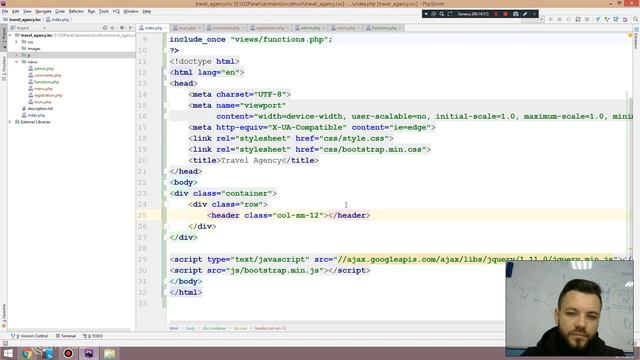Click the VCS commit icon
This screenshot has height=360, width=640.
[x=607, y=20]
